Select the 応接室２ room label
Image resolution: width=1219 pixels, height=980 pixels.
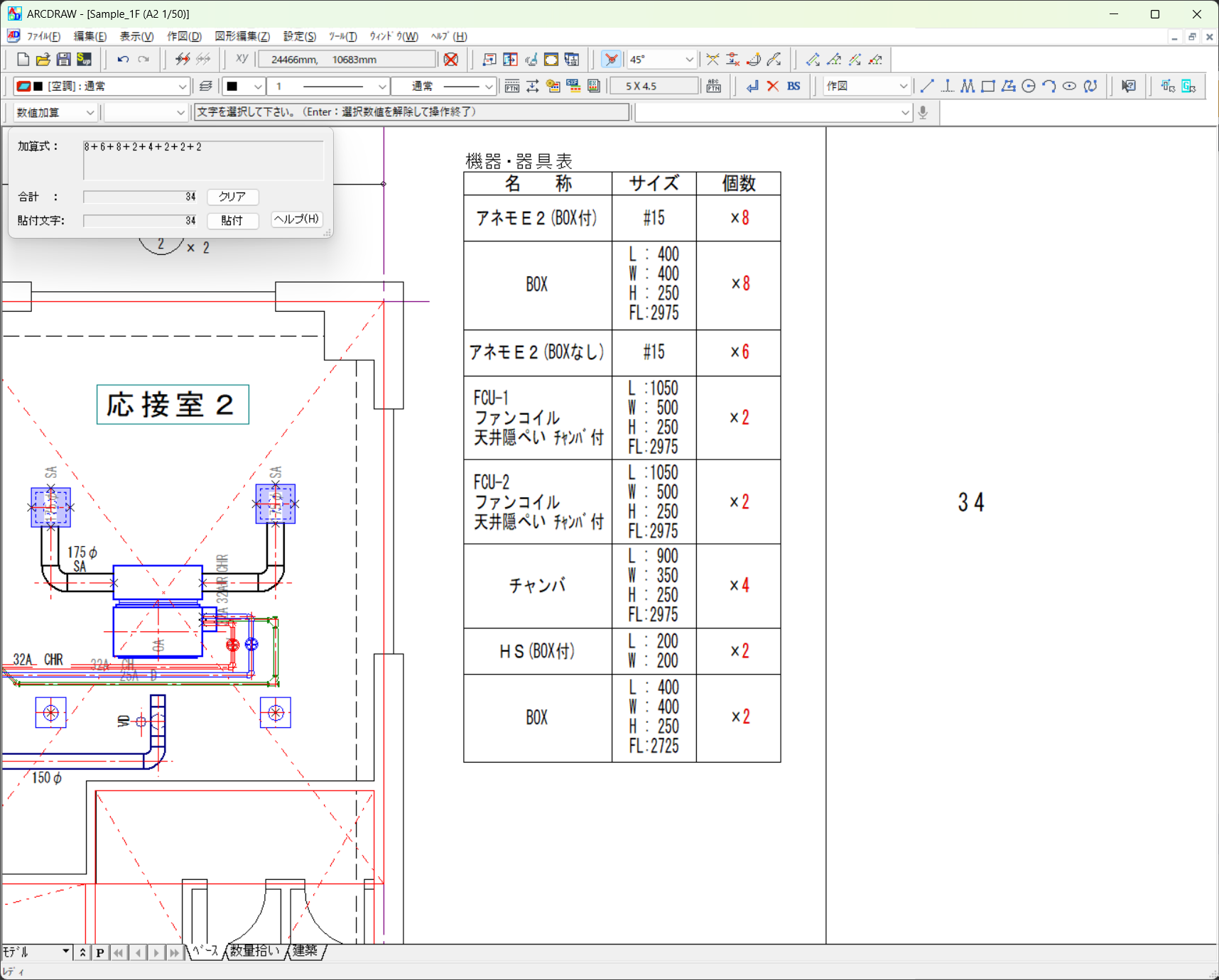[x=173, y=405]
